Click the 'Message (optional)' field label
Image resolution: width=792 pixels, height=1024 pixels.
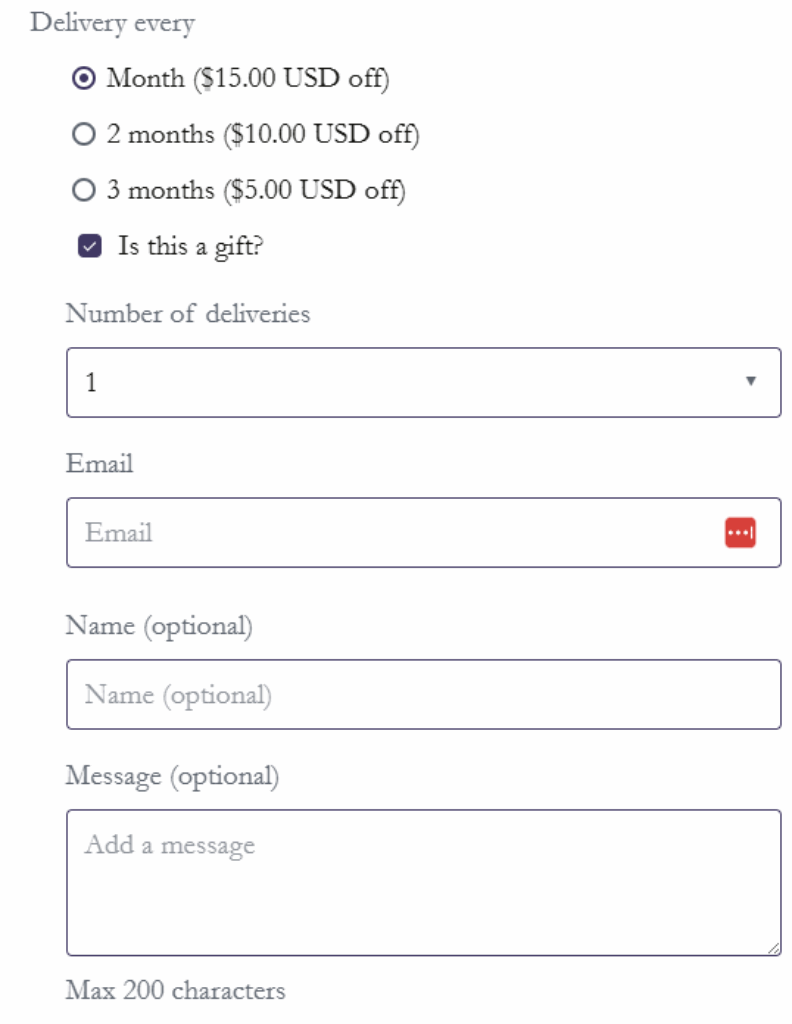(x=172, y=776)
